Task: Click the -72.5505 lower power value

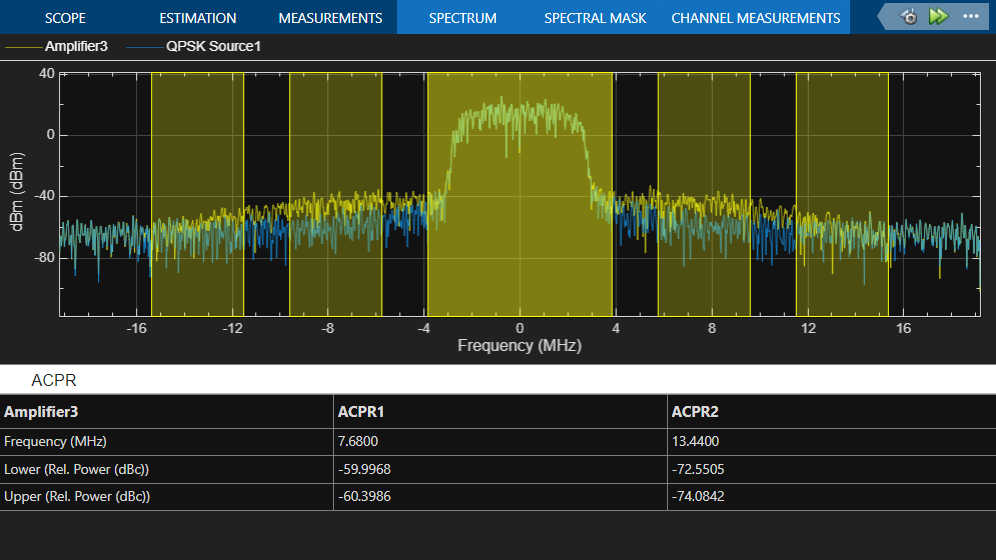Action: point(832,470)
